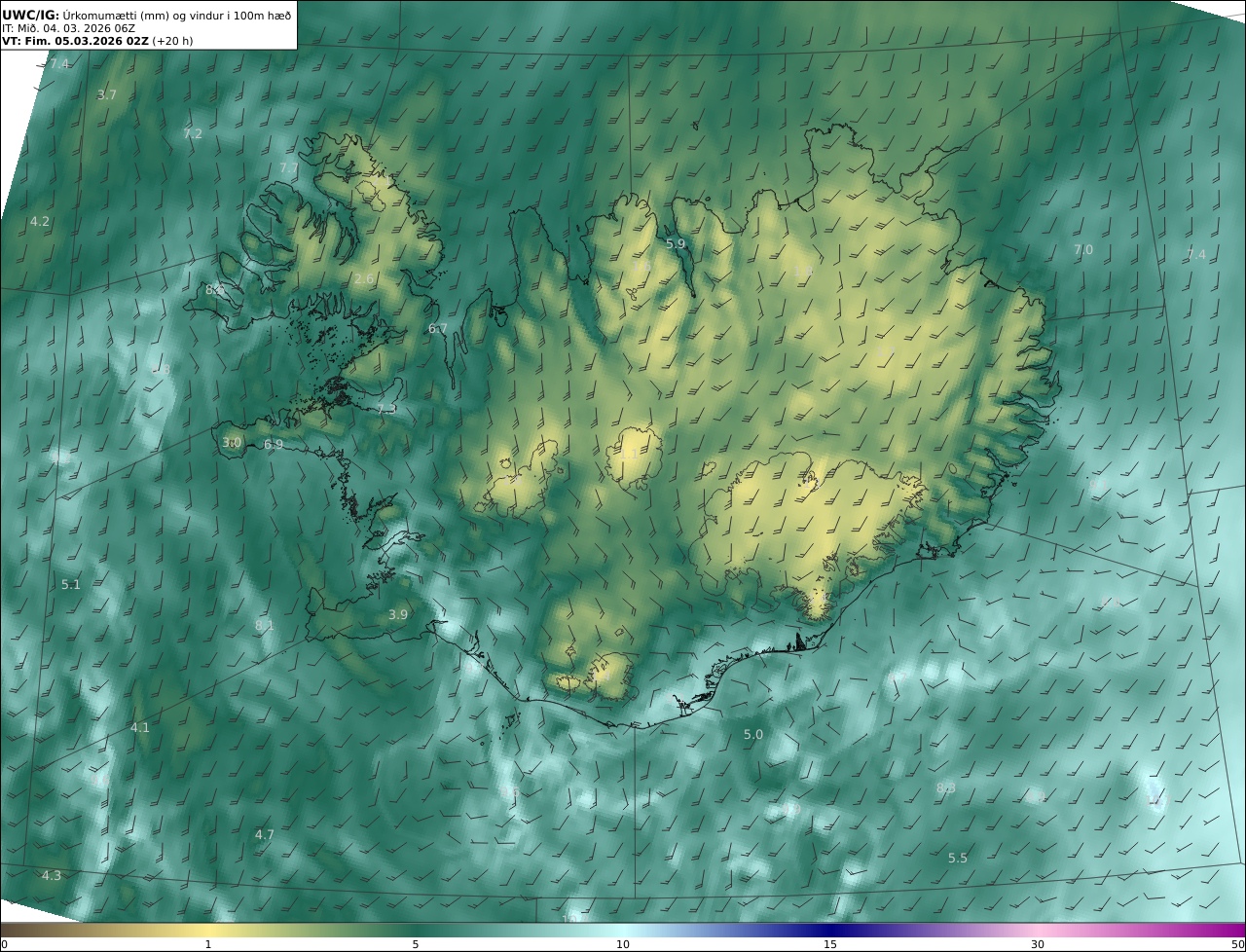This screenshot has height=952, width=1246.
Task: Click the map value 7.2
Action: tap(193, 133)
